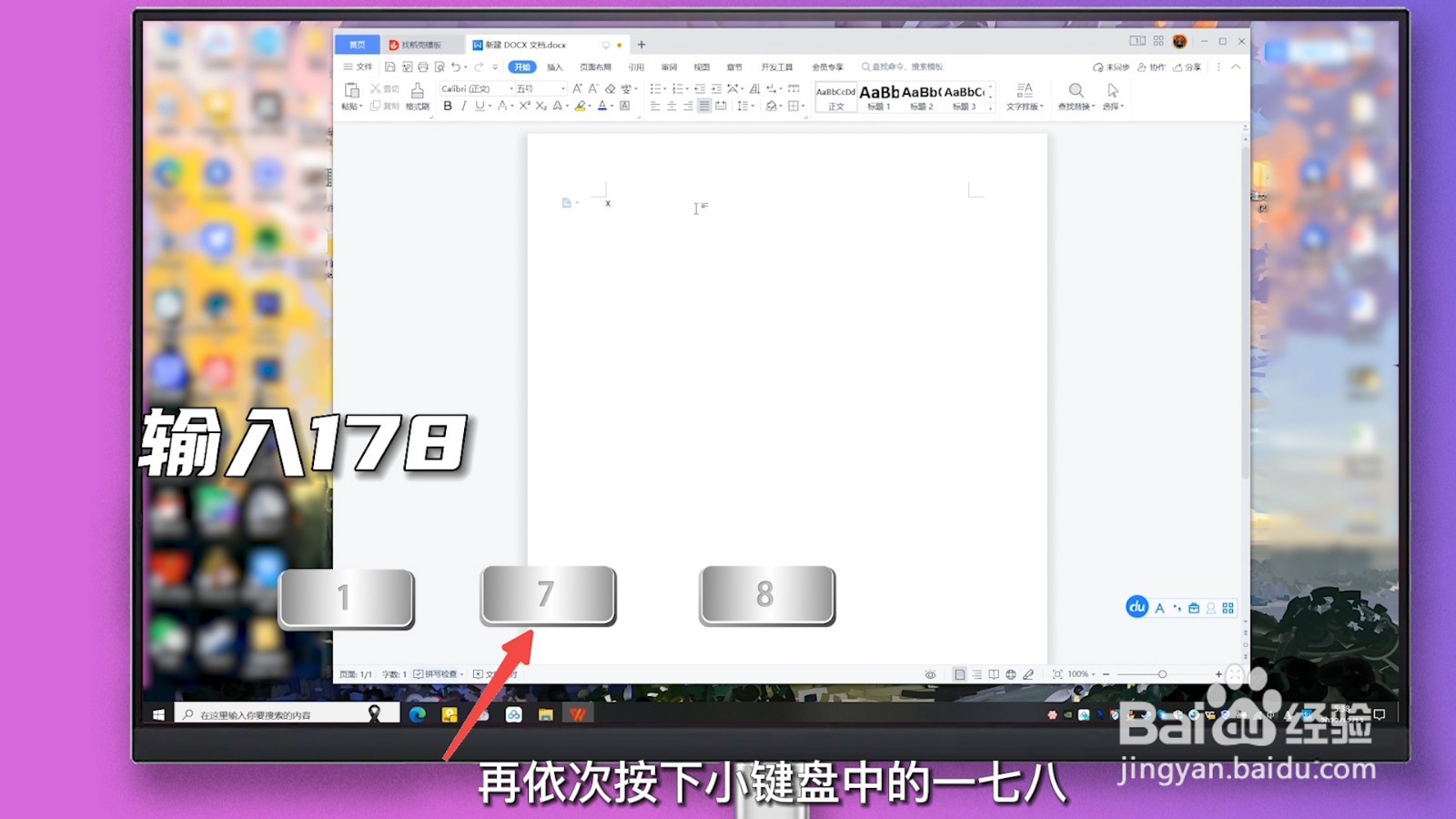
Task: Switch to the 插入 ribbon tab
Action: (x=555, y=66)
